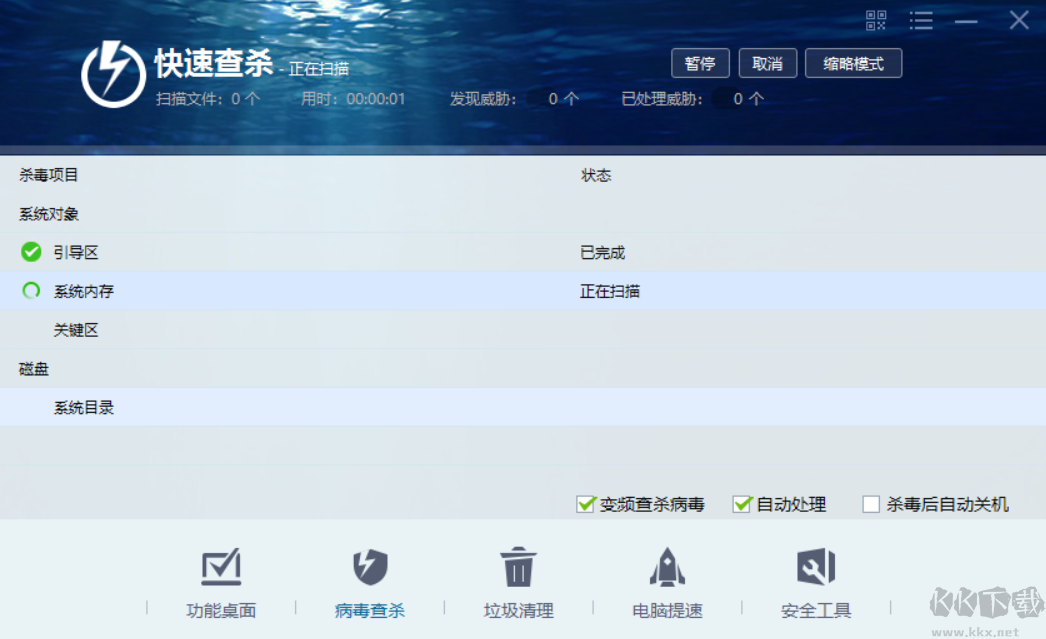The height and width of the screenshot is (639, 1046).
Task: Click the lightning quick-scan logo icon
Action: pos(113,74)
